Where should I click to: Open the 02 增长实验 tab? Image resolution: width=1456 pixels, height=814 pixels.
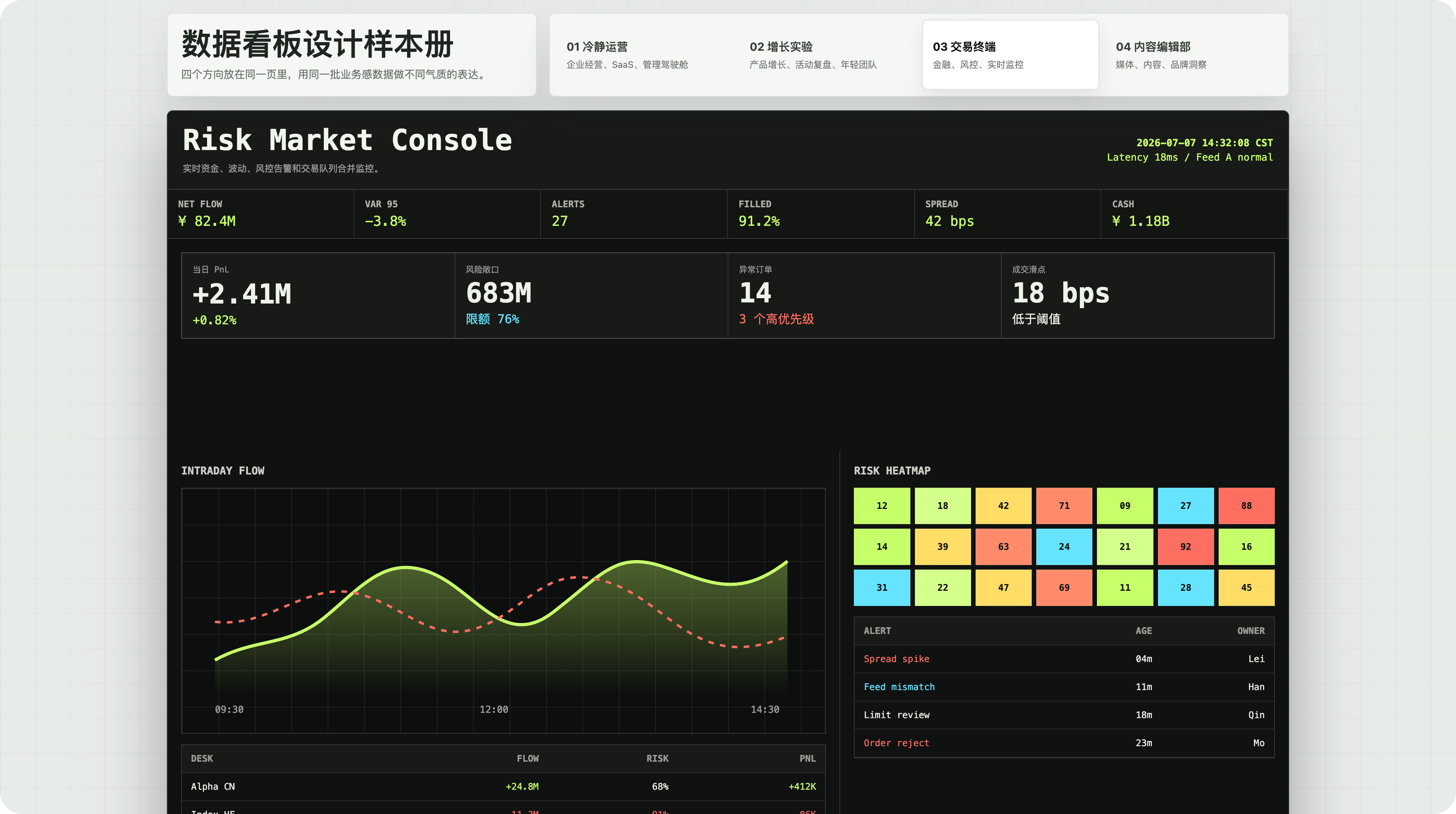pos(827,55)
